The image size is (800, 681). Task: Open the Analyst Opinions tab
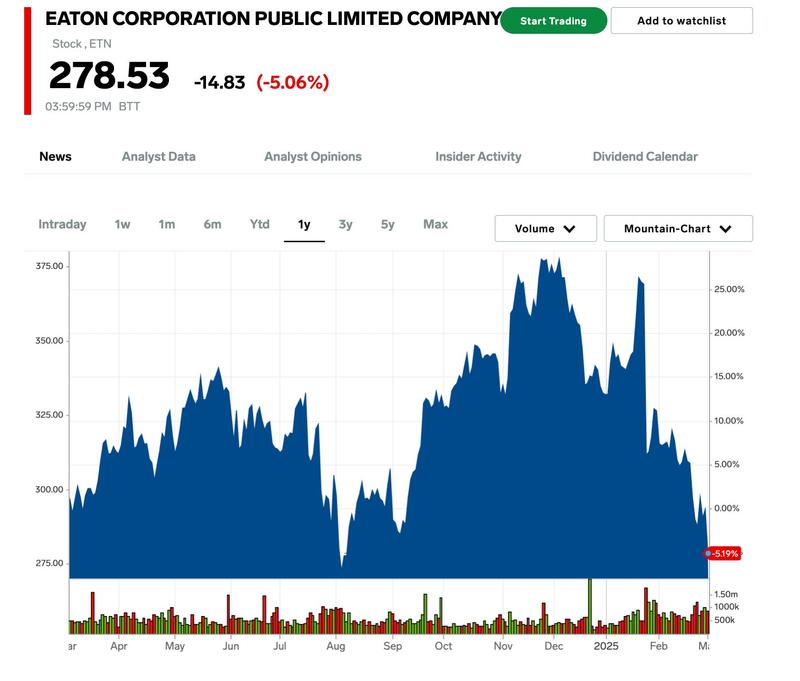click(313, 157)
